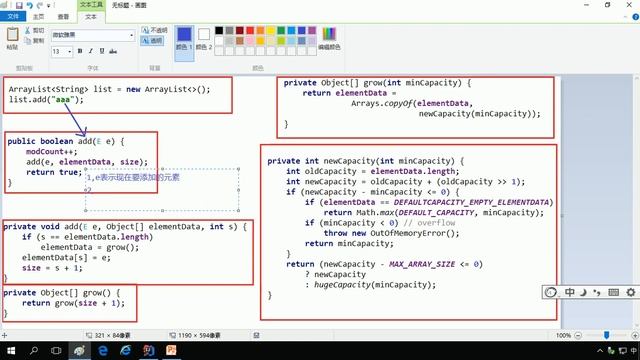
Task: Click zoom in plus button in status bar
Action: point(635,336)
